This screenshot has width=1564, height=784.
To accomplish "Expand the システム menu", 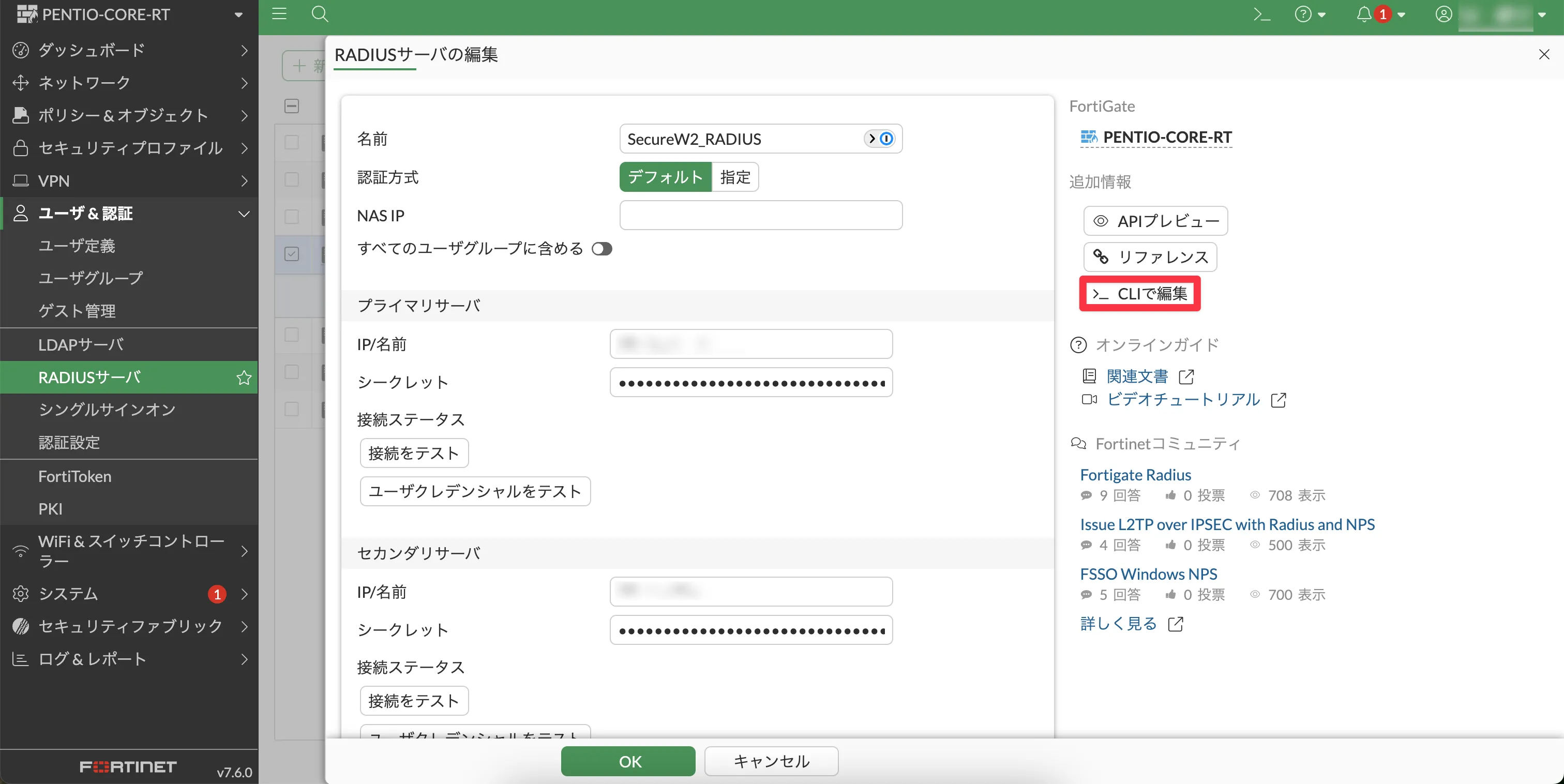I will pyautogui.click(x=129, y=594).
